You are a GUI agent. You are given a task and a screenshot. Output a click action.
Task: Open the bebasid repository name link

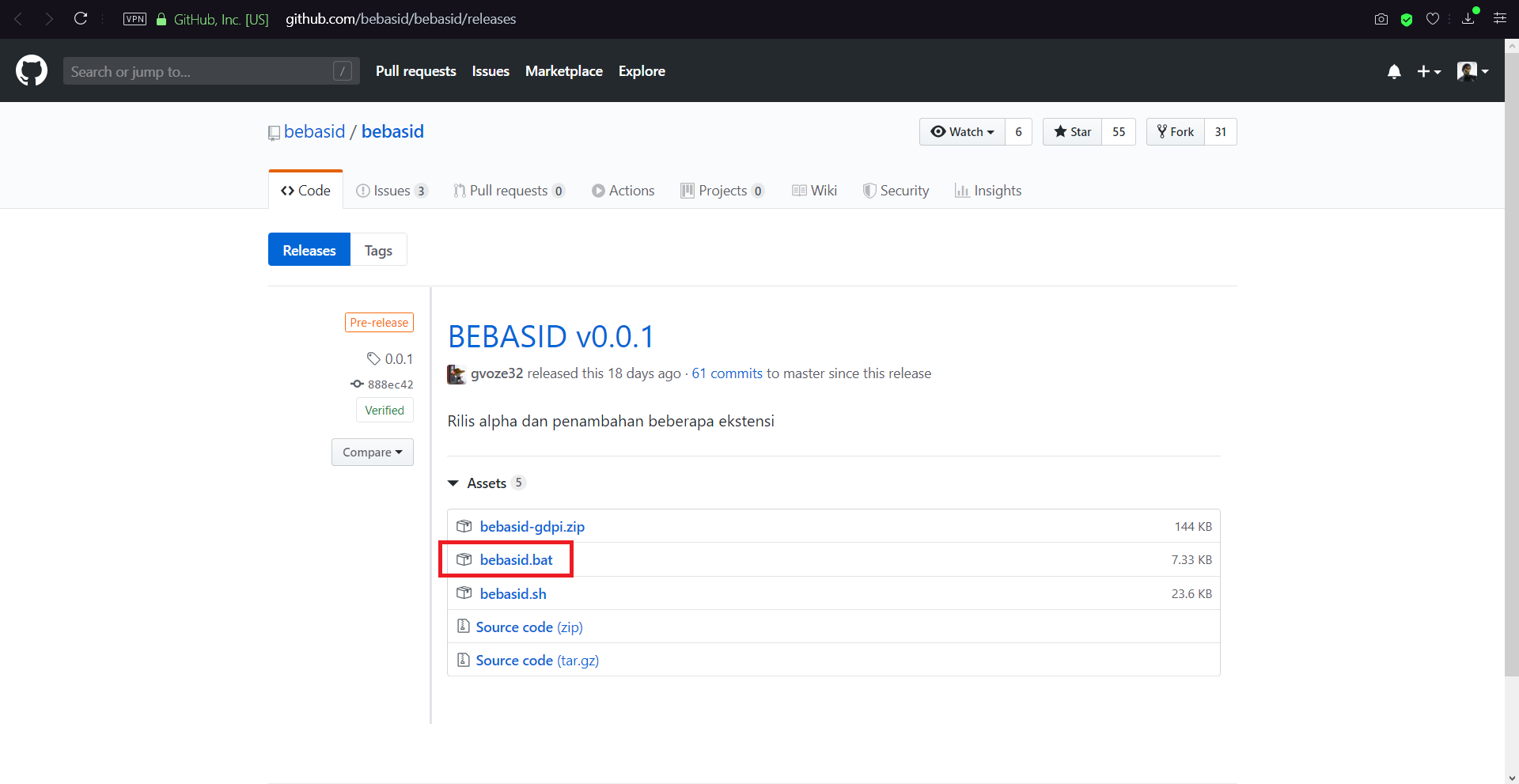[392, 131]
